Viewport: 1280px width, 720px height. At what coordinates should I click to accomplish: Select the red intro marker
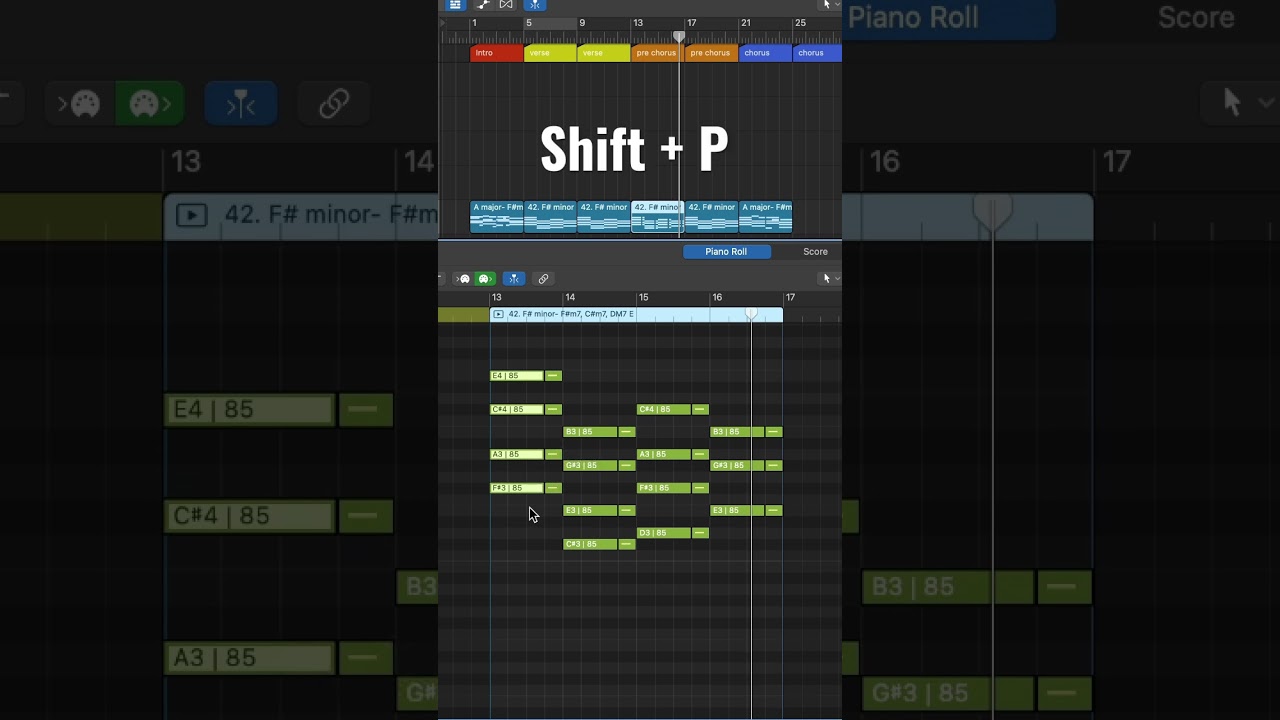(496, 53)
